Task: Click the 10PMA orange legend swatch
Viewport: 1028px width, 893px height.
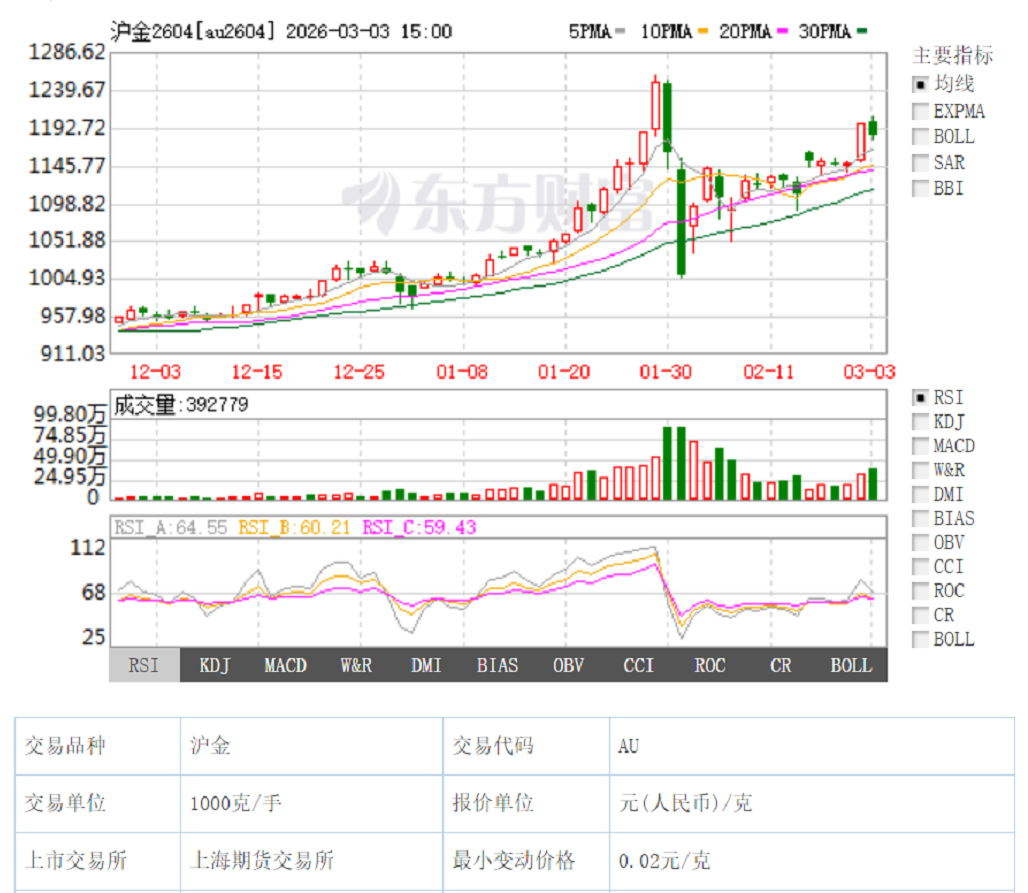Action: pyautogui.click(x=704, y=32)
